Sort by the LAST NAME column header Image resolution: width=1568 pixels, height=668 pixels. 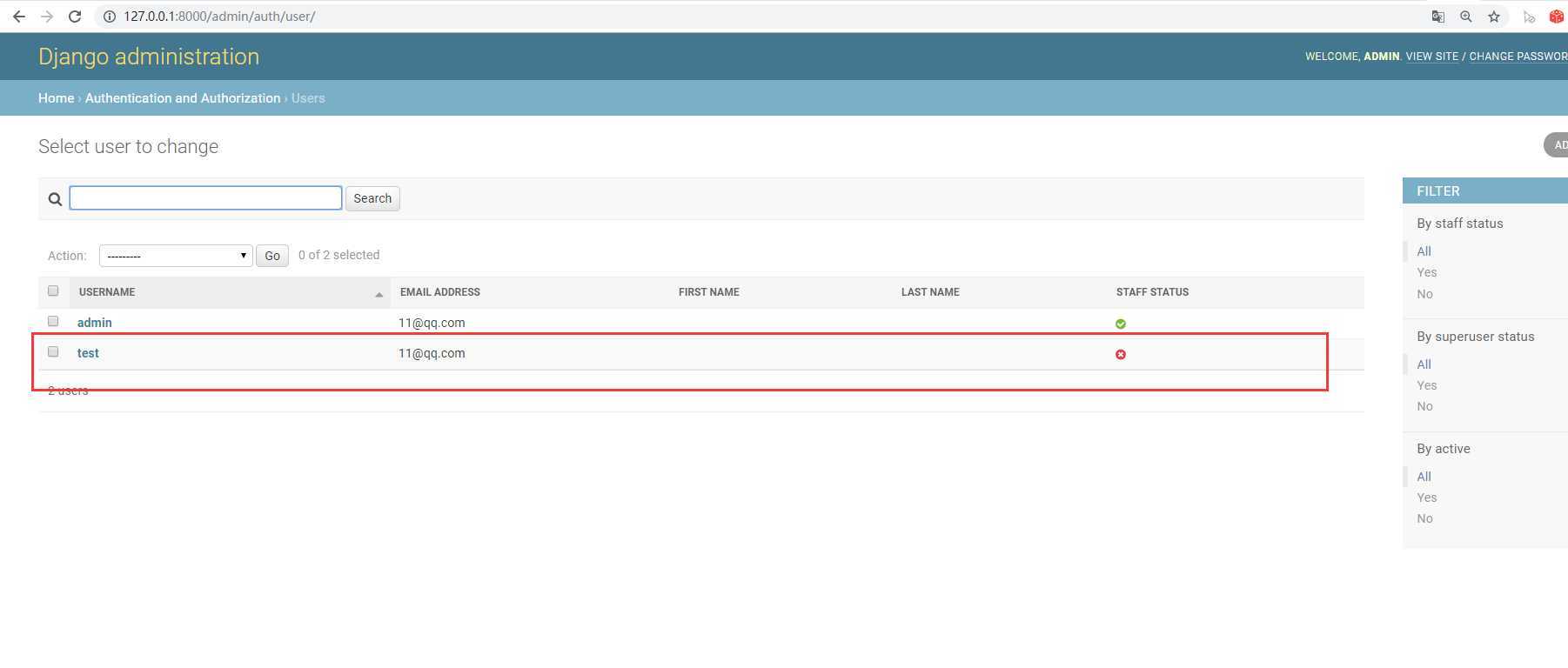tap(930, 292)
